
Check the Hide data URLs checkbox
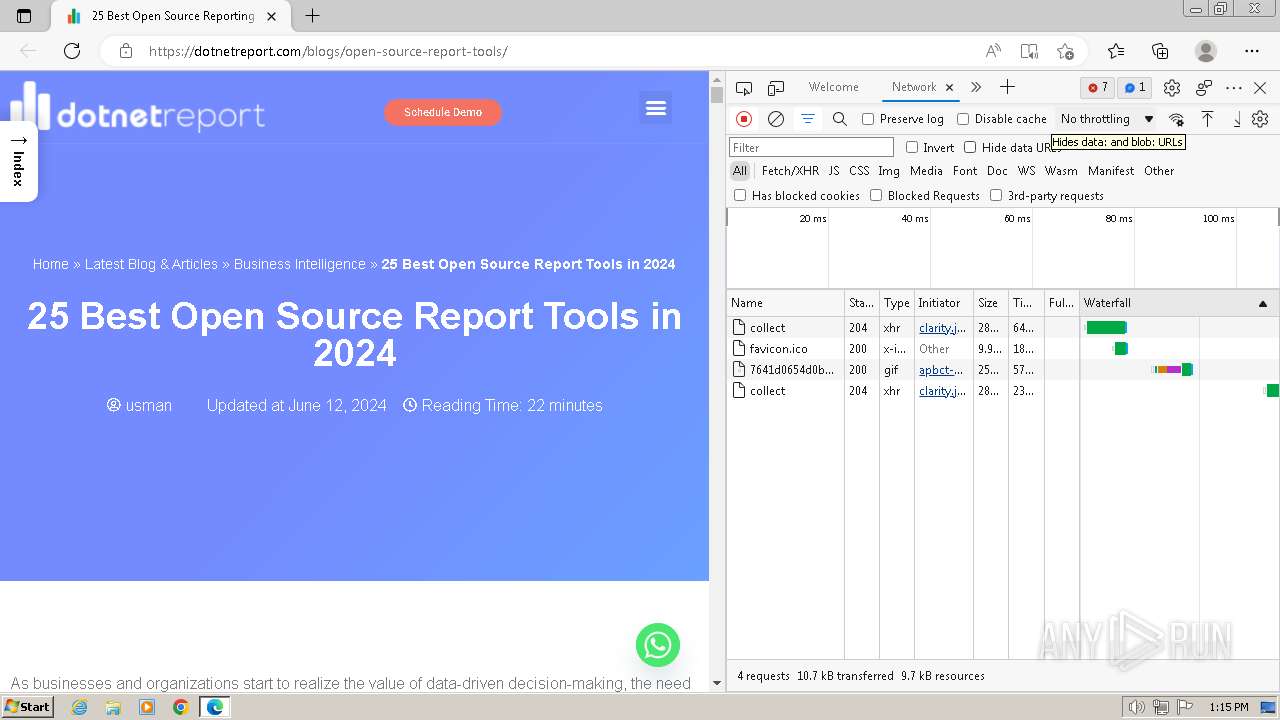coord(970,147)
